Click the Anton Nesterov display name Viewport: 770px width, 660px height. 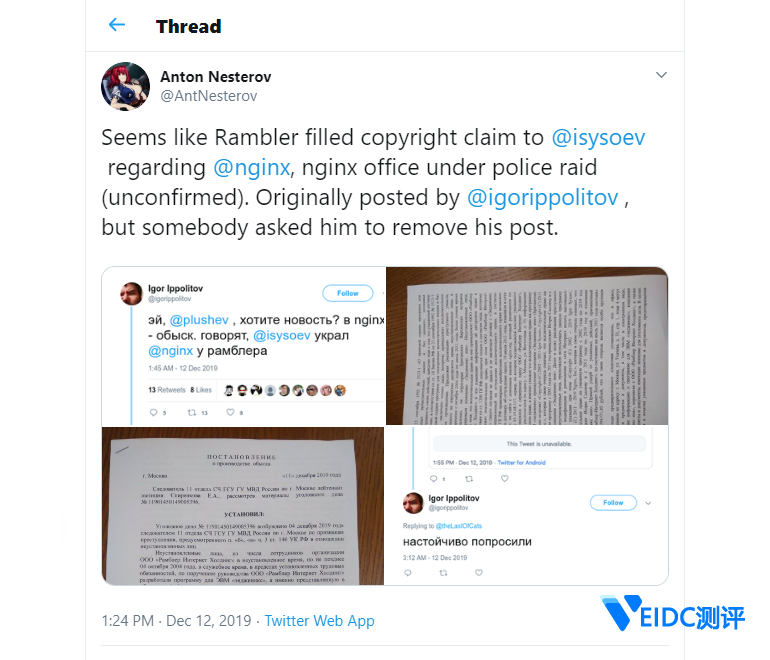coord(216,77)
